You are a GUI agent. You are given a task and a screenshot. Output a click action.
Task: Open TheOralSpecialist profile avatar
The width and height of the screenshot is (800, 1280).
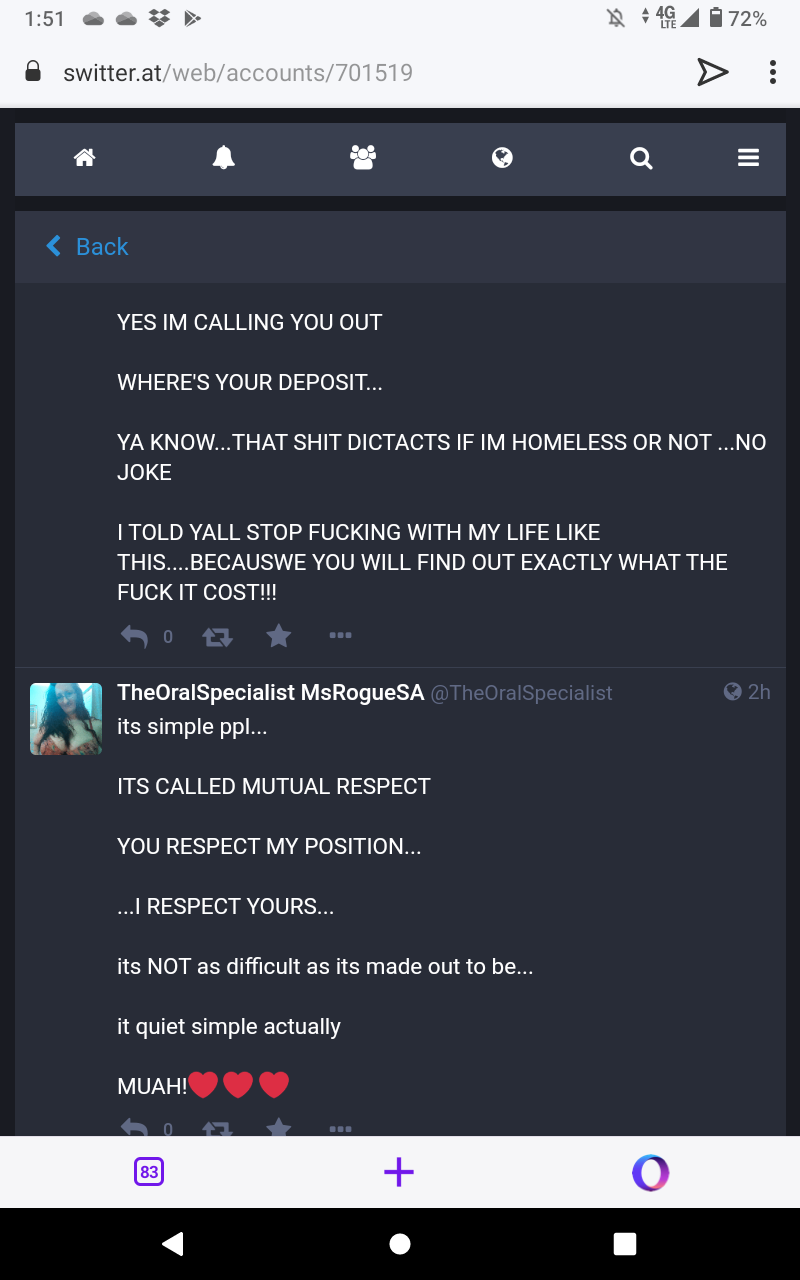coord(66,719)
